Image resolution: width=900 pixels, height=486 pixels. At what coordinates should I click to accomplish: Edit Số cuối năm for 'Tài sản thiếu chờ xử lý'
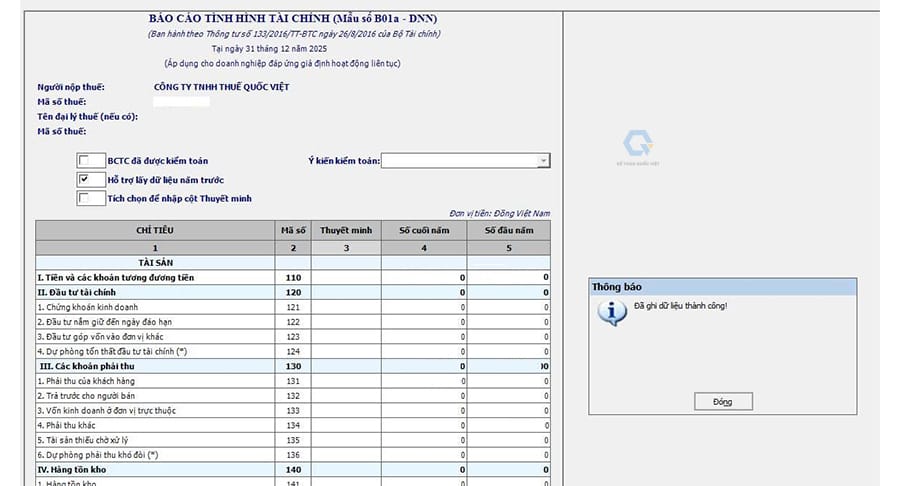click(423, 441)
